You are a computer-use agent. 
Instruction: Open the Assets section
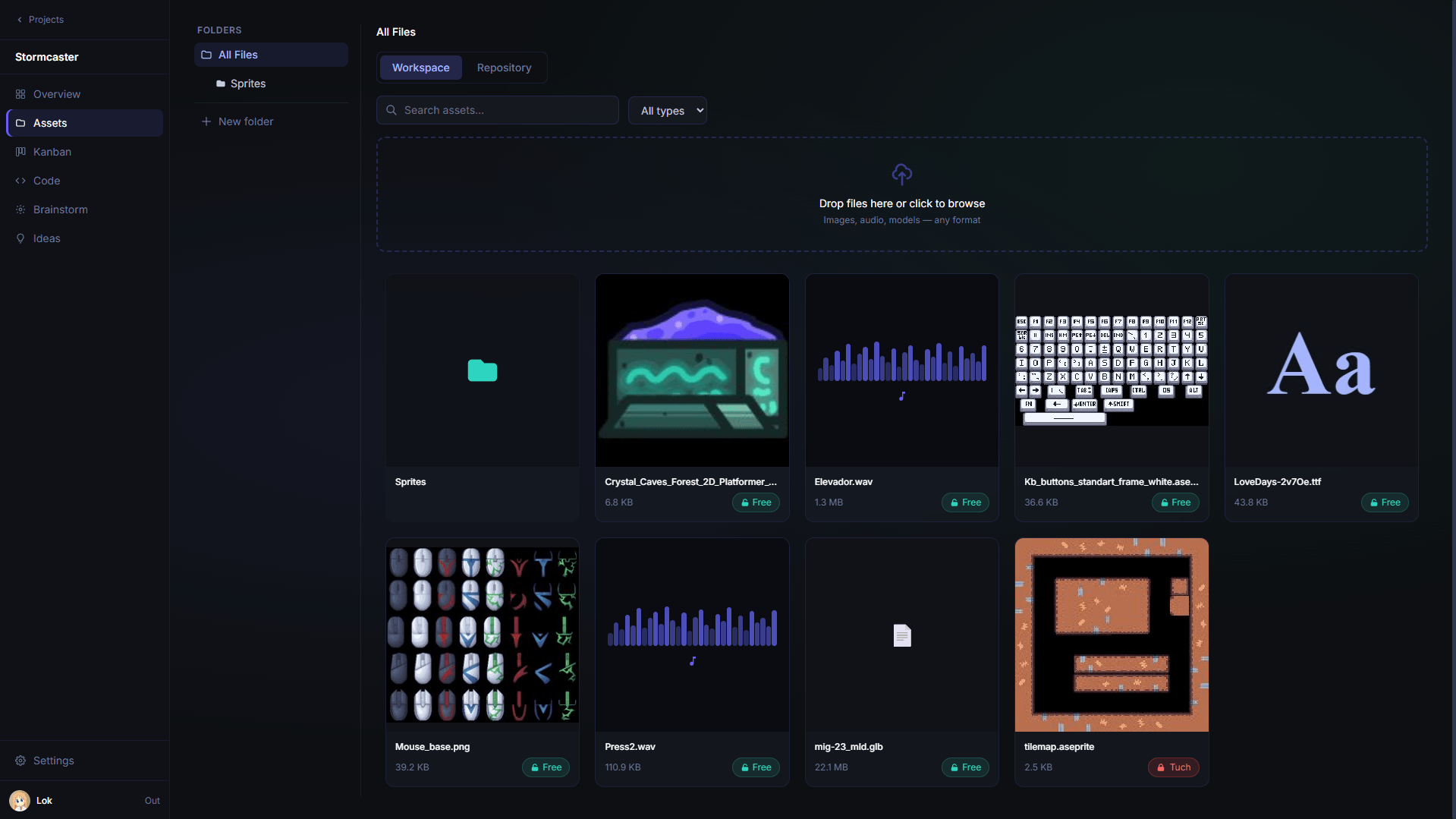(x=84, y=123)
